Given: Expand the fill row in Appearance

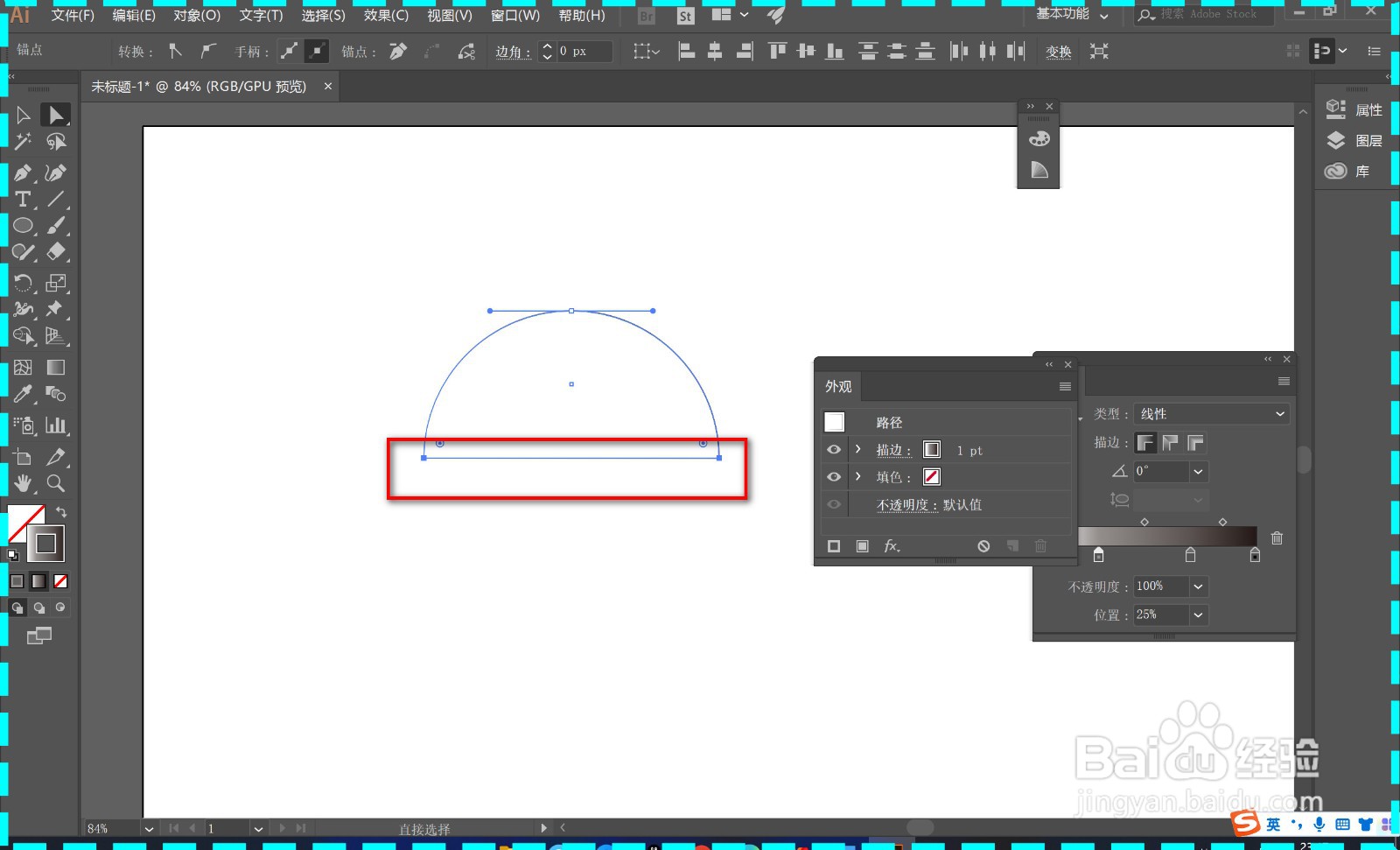Looking at the screenshot, I should [858, 476].
